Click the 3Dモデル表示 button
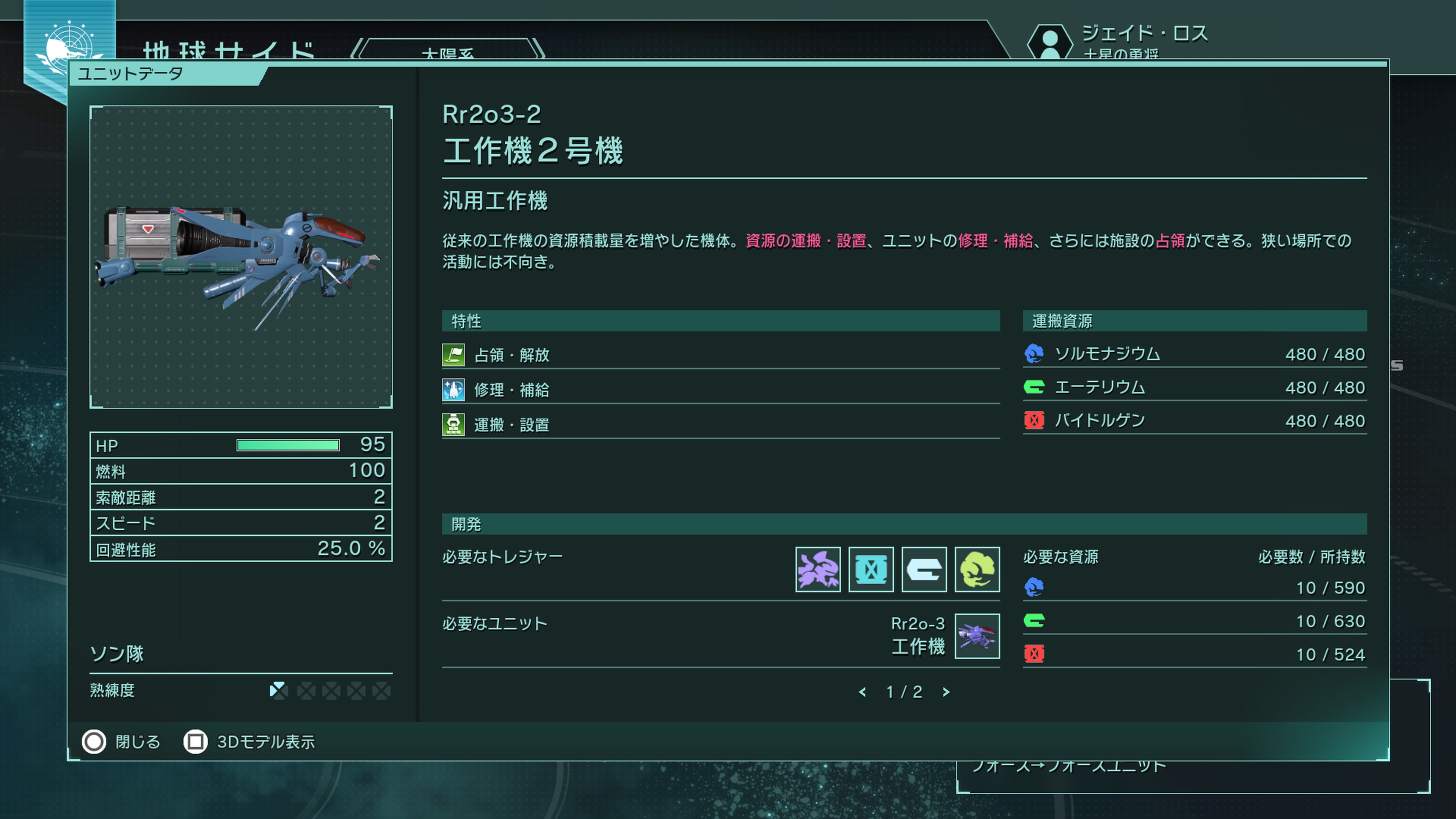 point(249,742)
